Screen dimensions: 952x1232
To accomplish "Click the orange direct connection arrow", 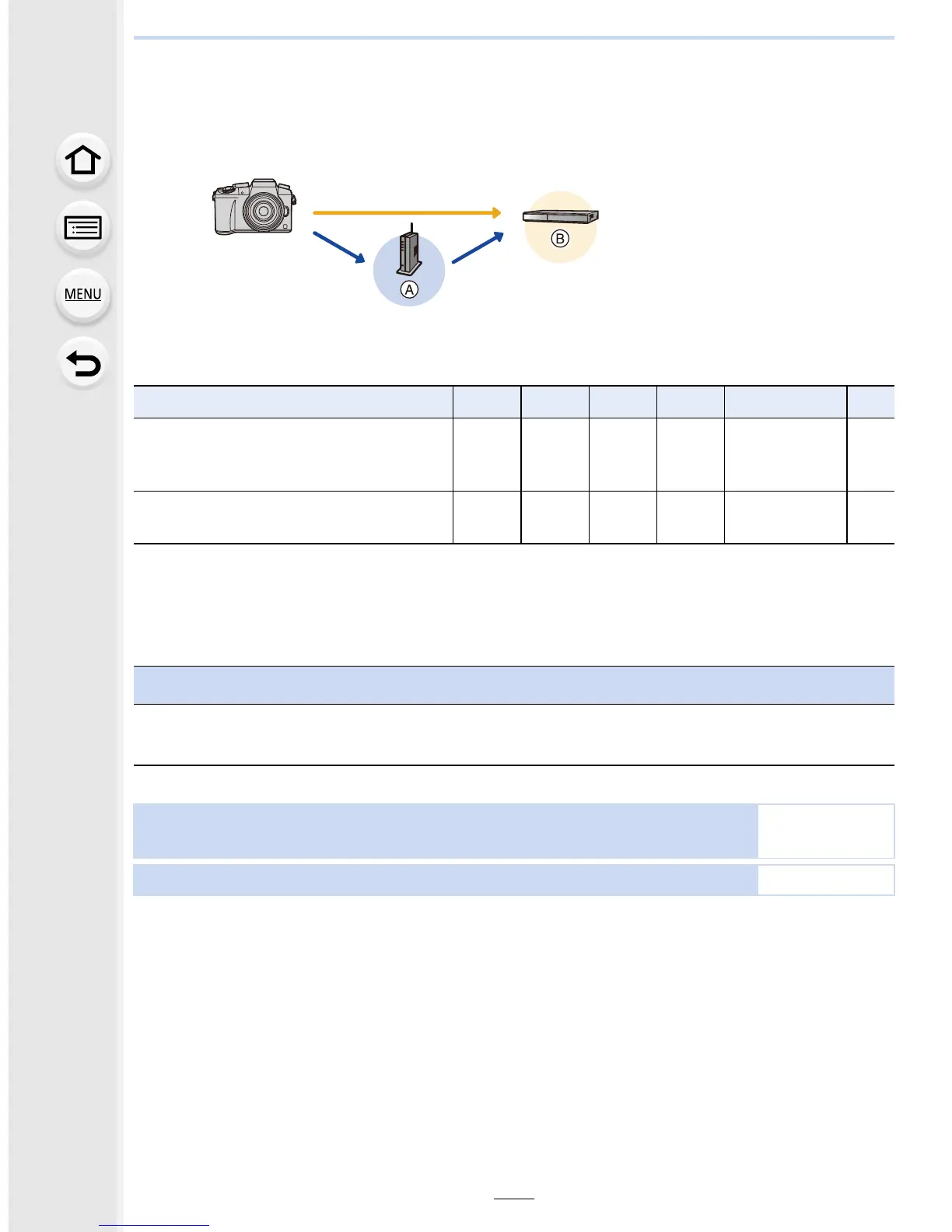I will [407, 212].
